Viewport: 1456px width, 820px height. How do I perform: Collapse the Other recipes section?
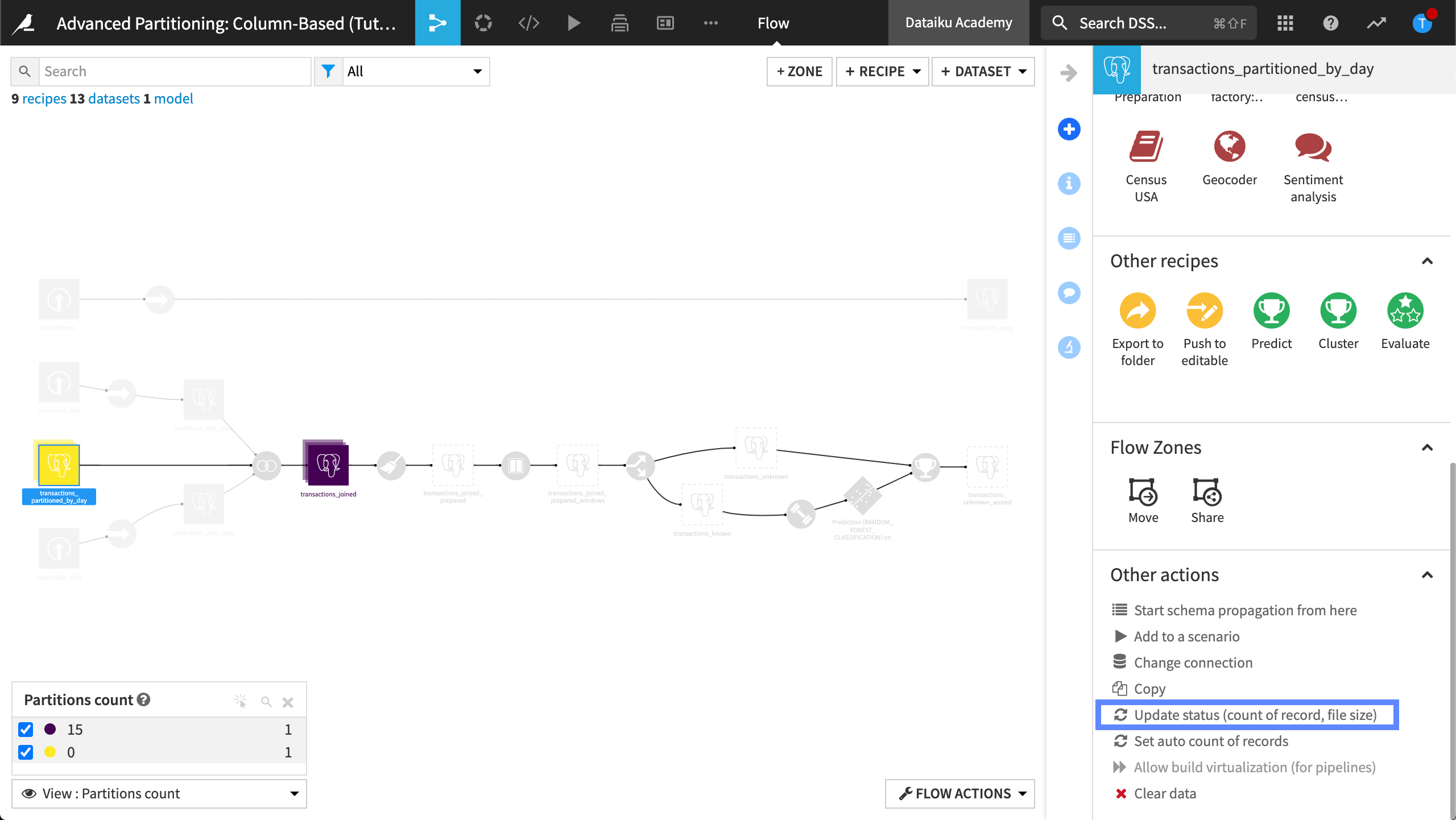pos(1427,261)
